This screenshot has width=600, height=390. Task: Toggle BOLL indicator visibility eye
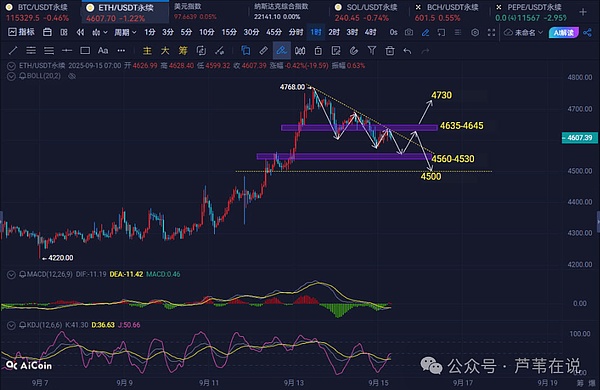point(72,76)
